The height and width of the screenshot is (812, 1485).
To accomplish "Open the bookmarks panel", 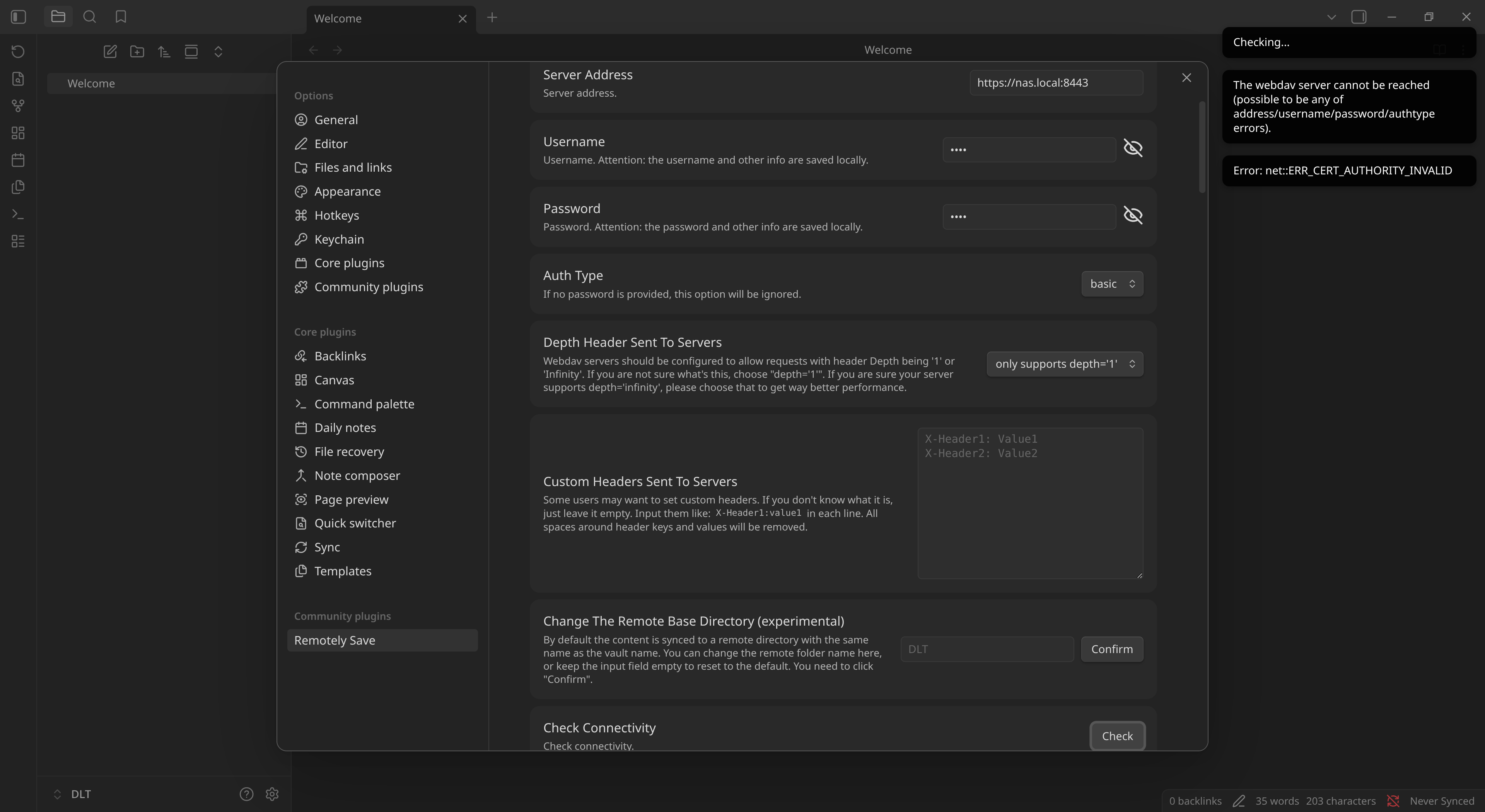I will point(121,17).
